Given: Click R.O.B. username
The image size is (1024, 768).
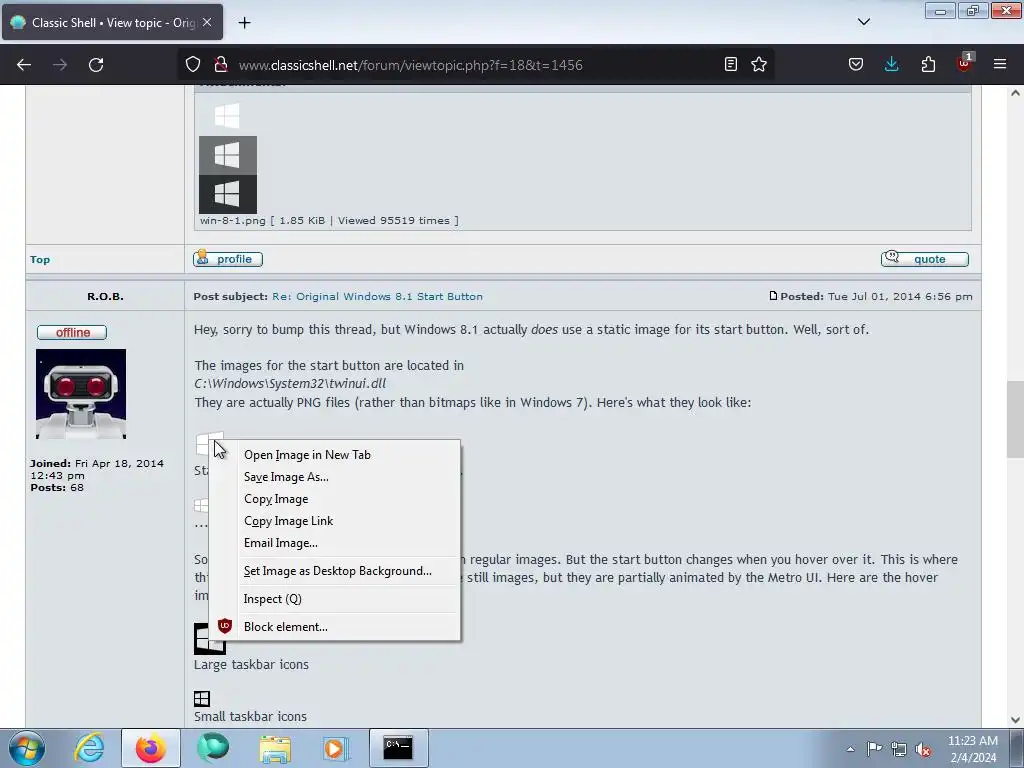Looking at the screenshot, I should (x=105, y=296).
